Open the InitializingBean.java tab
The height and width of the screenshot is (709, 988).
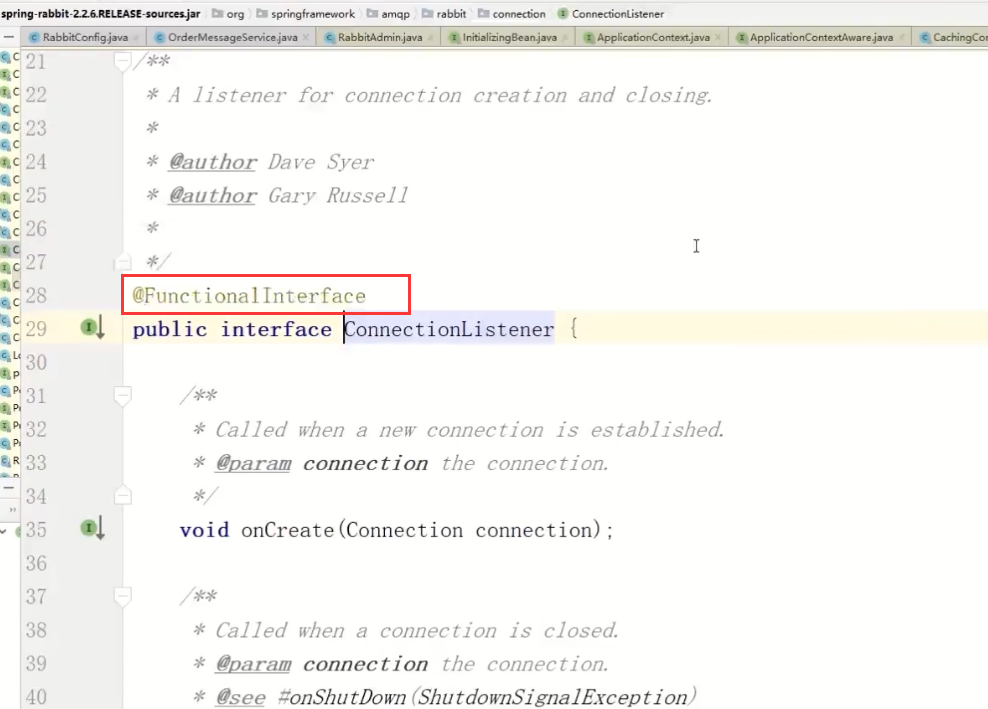pyautogui.click(x=509, y=37)
